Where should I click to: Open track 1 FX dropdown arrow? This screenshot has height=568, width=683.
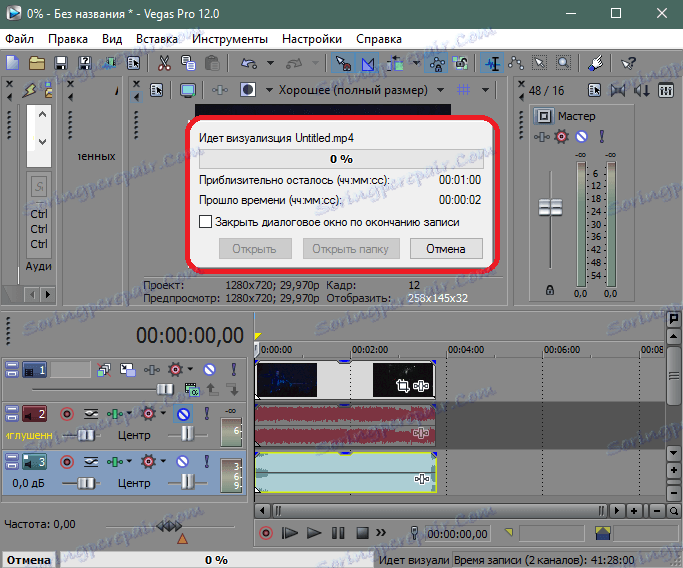click(x=190, y=369)
